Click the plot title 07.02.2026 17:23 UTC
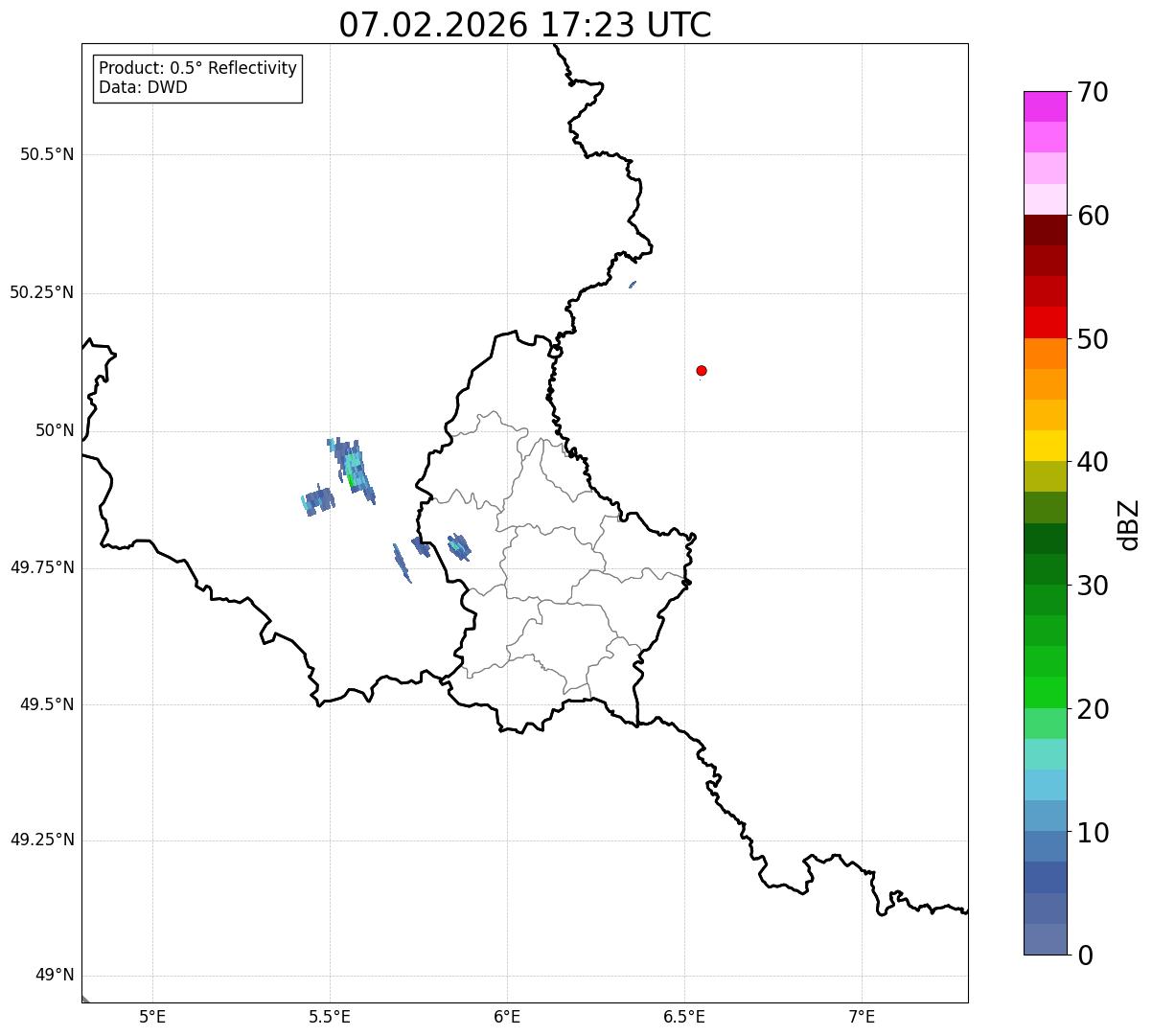This screenshot has width=1152, height=1036. pyautogui.click(x=525, y=25)
